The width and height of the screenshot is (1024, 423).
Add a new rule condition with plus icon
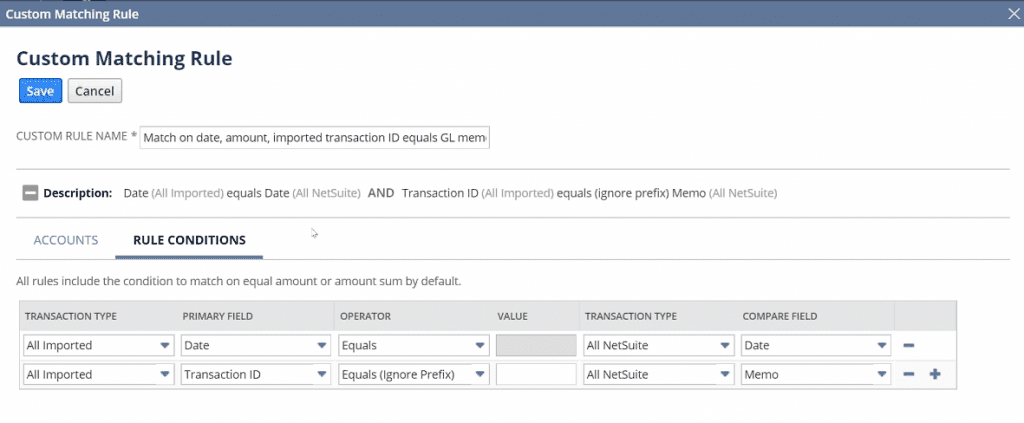(x=935, y=375)
